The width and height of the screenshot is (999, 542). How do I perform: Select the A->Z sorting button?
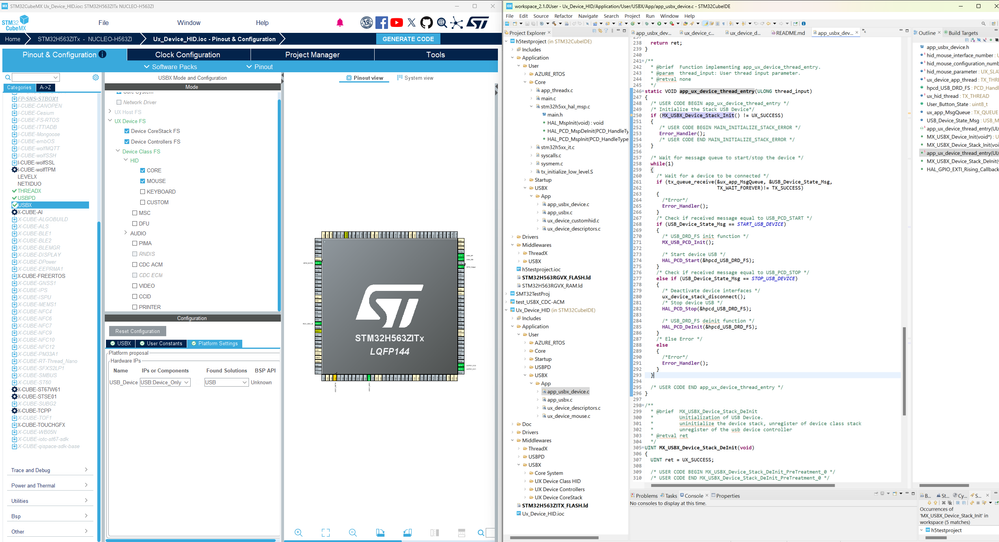click(x=45, y=87)
